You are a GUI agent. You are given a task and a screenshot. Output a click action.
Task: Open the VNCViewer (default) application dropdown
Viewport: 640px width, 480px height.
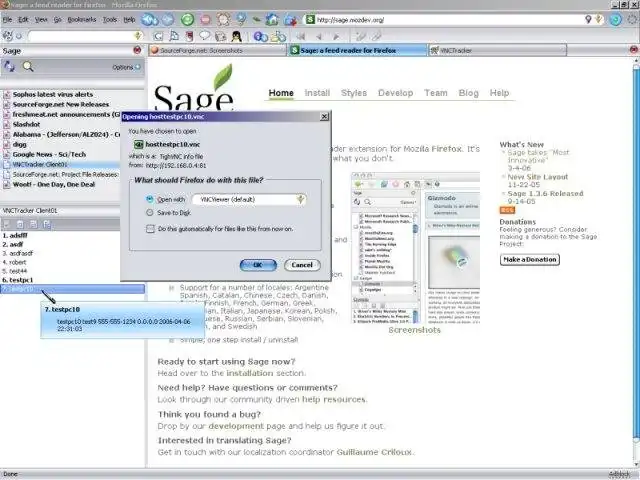tap(249, 199)
